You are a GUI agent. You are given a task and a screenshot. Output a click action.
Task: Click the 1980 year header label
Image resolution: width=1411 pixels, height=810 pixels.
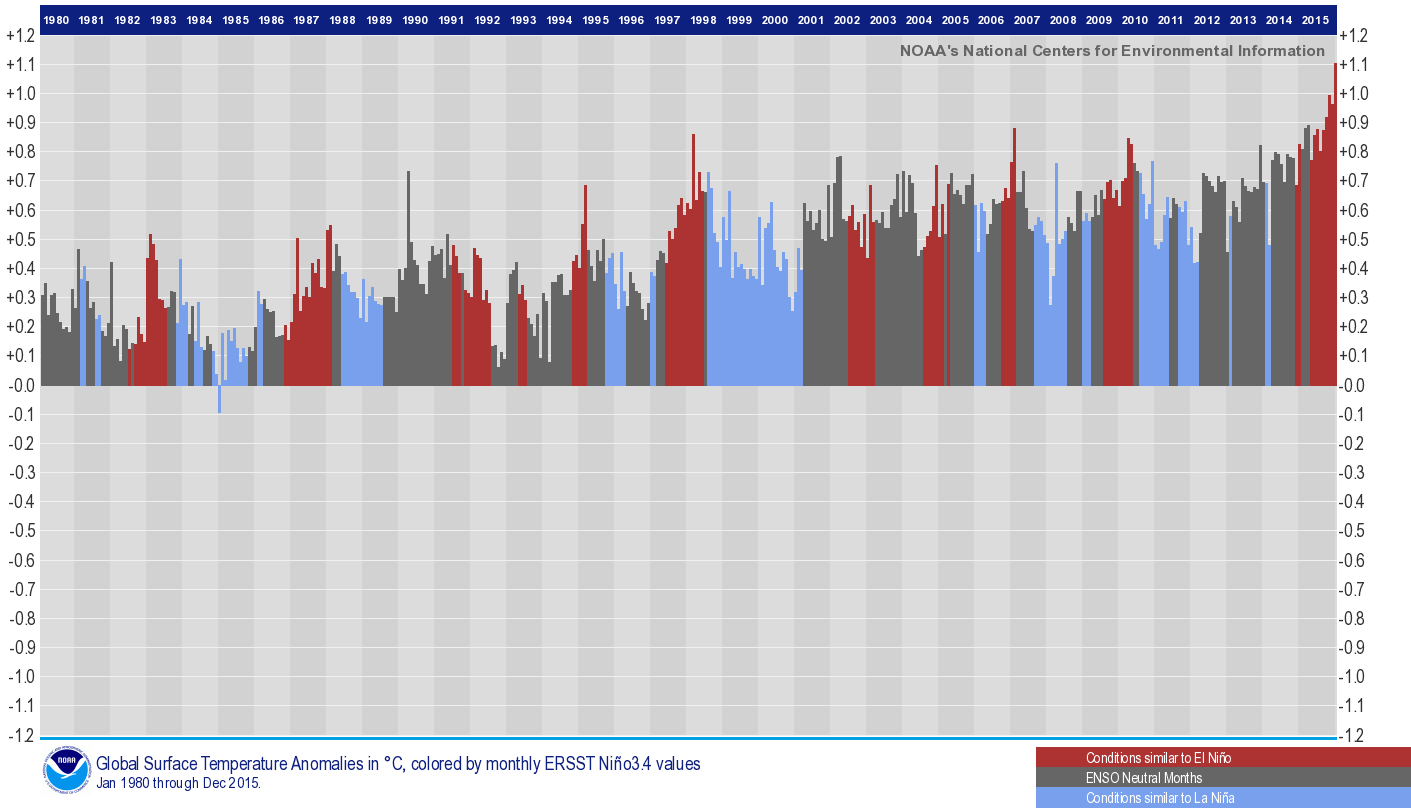tap(56, 20)
